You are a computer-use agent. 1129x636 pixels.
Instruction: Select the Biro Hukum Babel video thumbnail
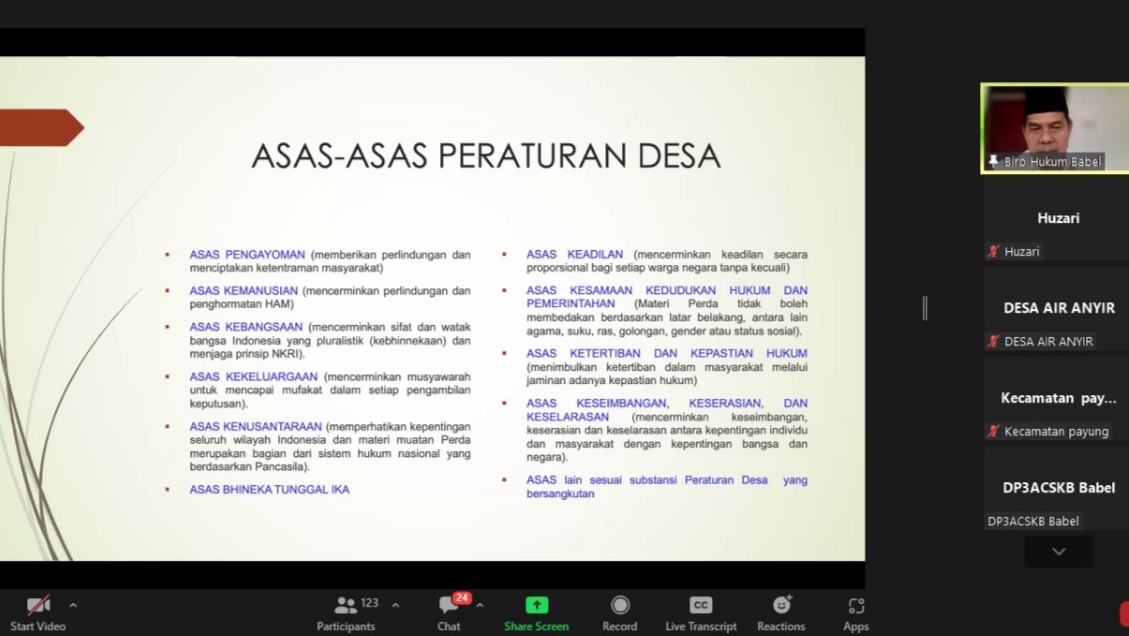pyautogui.click(x=1055, y=125)
